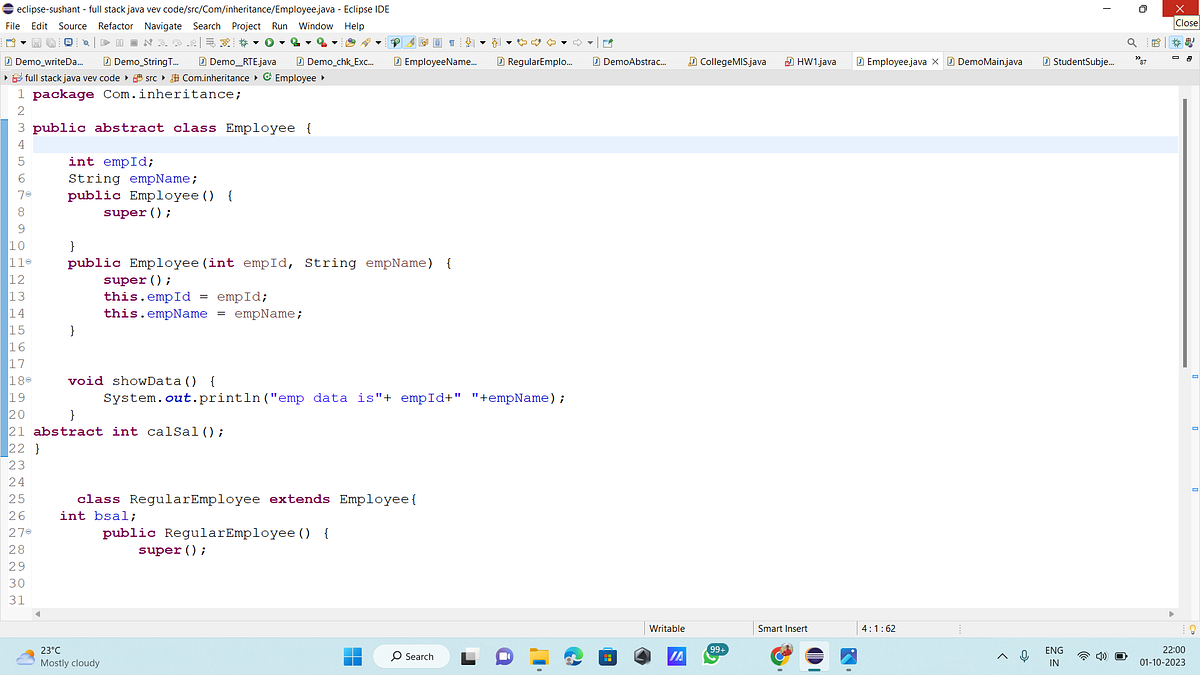This screenshot has height=675, width=1200.
Task: Click the Open Perspective icon near the top right
Action: click(x=1156, y=42)
